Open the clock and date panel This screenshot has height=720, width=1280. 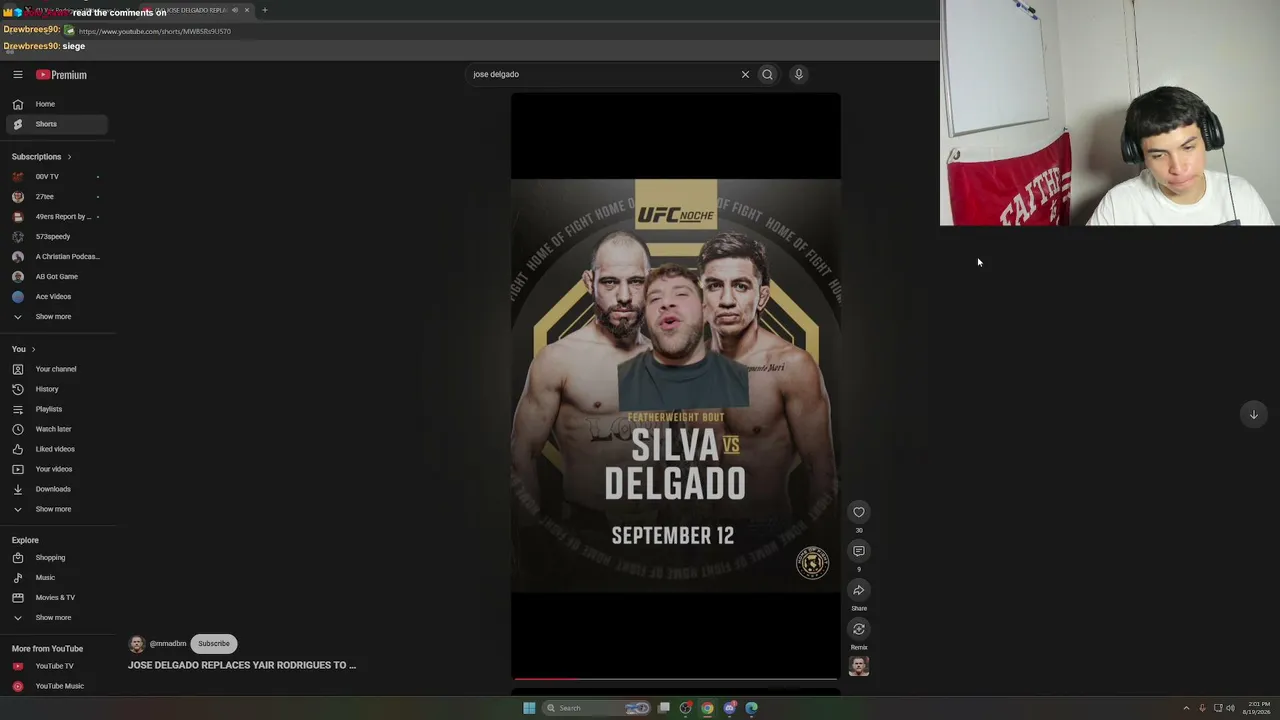(x=1255, y=708)
